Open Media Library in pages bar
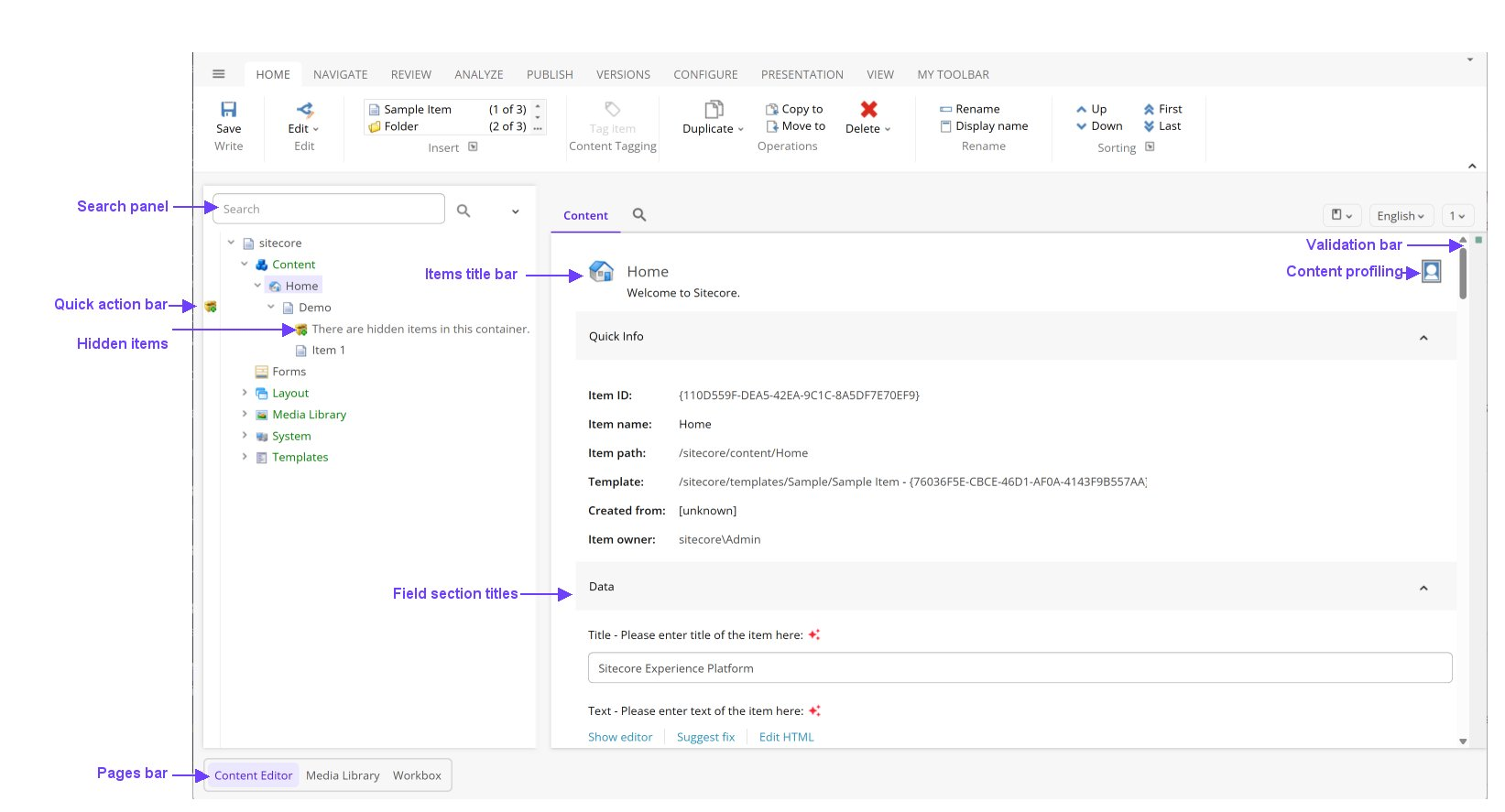 (343, 775)
